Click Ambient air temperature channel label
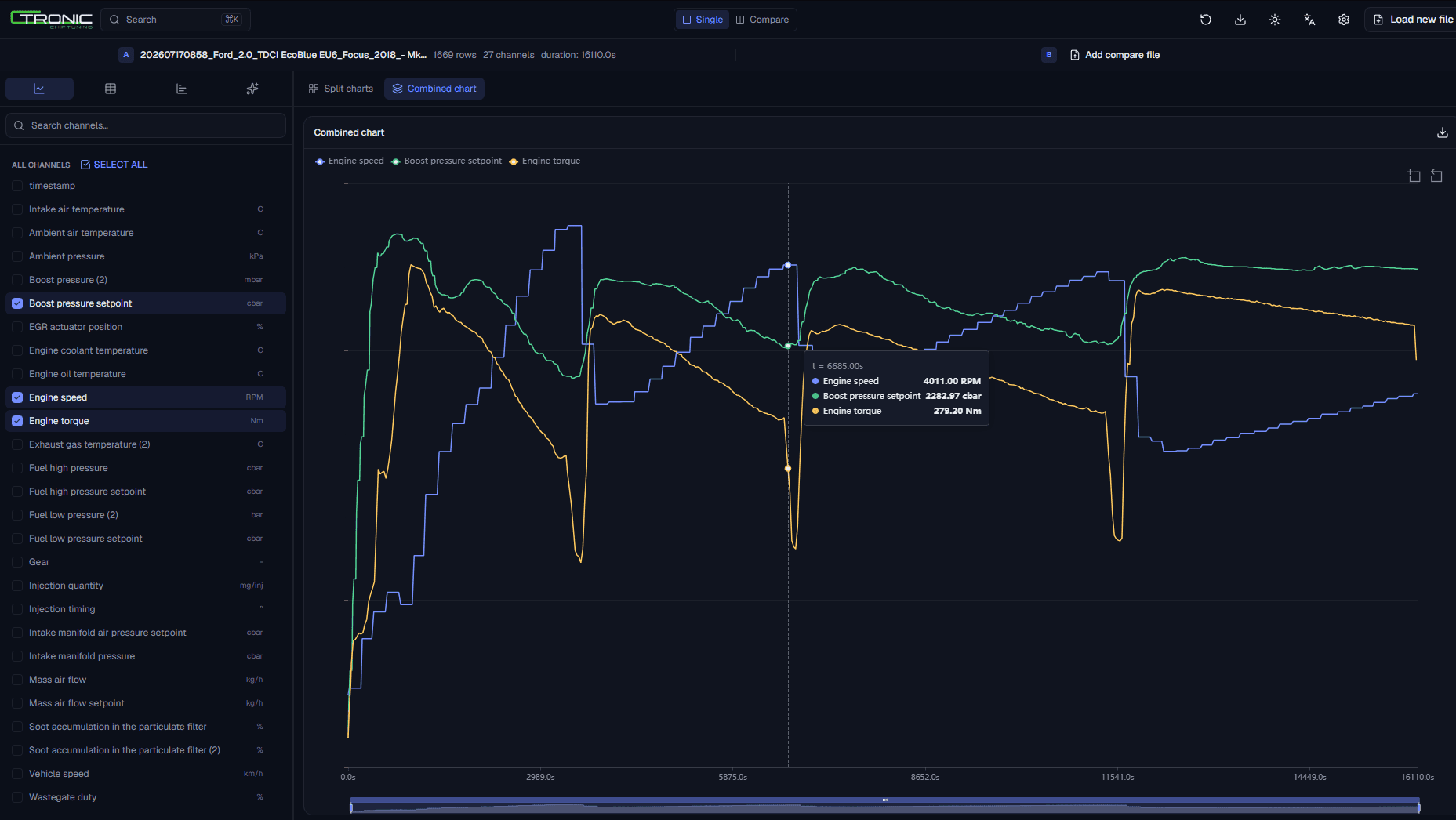 (x=82, y=233)
